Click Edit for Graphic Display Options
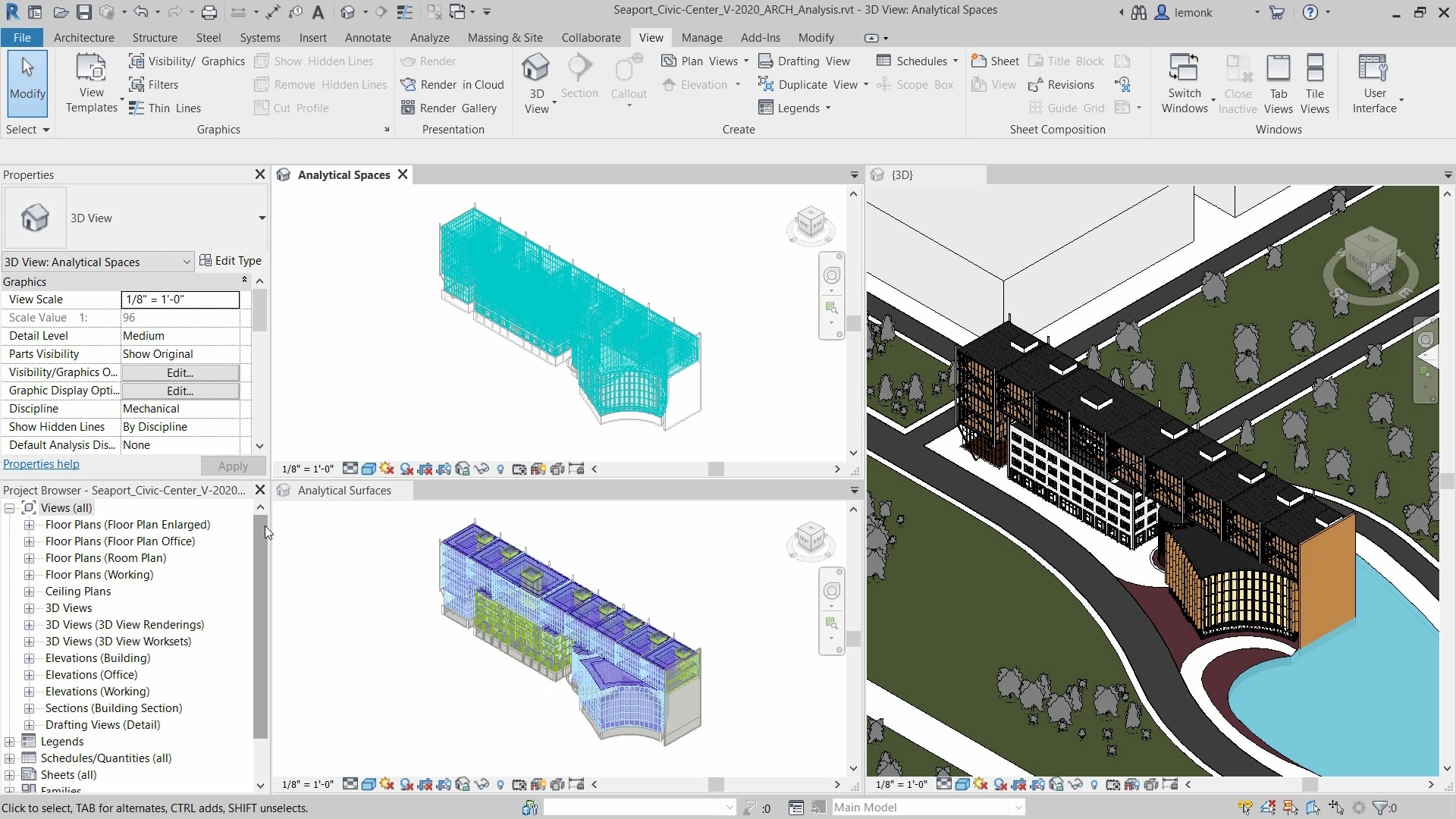This screenshot has height=819, width=1456. coord(180,391)
